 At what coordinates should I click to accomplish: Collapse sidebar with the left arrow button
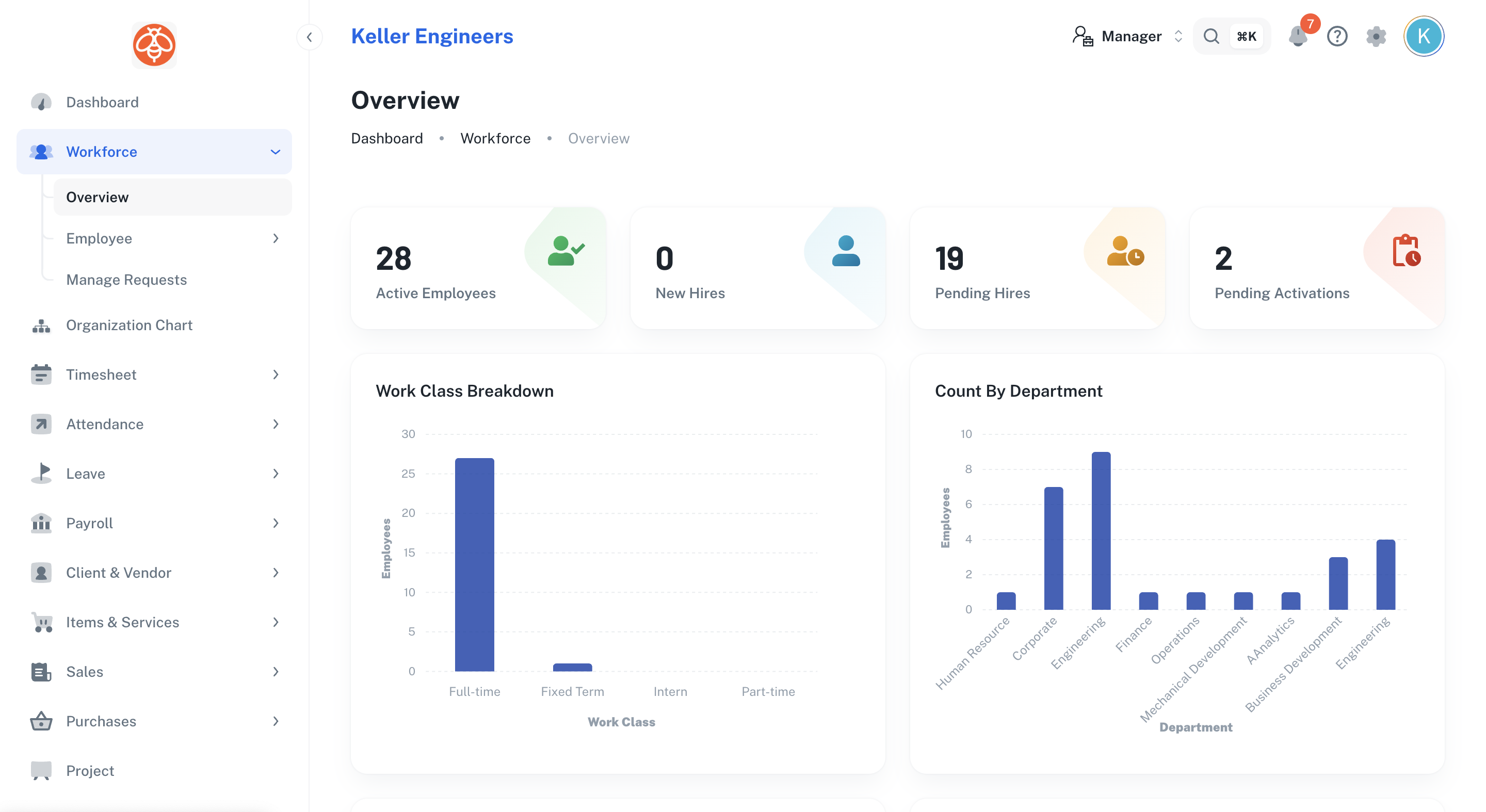[309, 38]
